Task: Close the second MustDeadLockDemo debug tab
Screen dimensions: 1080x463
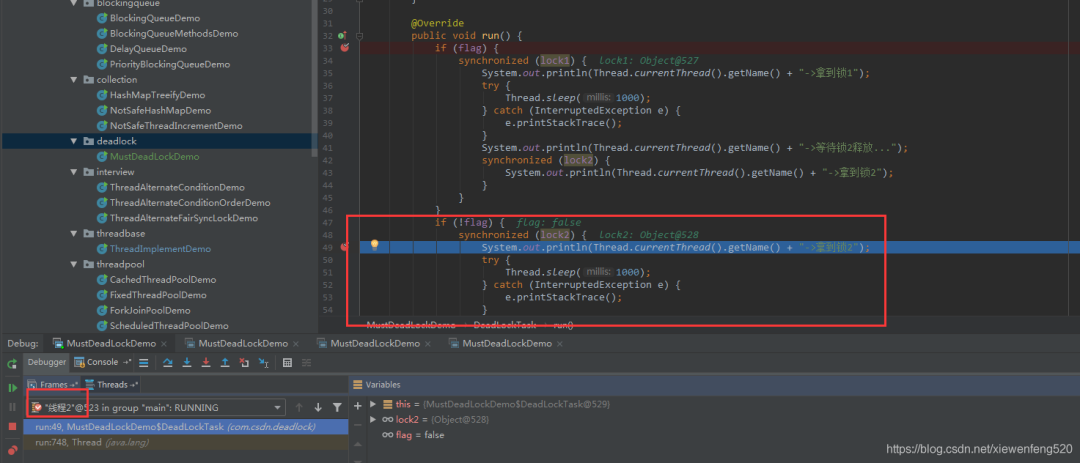Action: click(296, 344)
